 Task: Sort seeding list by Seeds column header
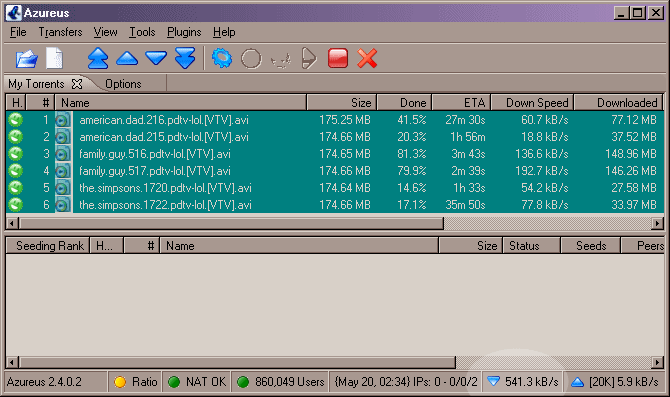591,246
